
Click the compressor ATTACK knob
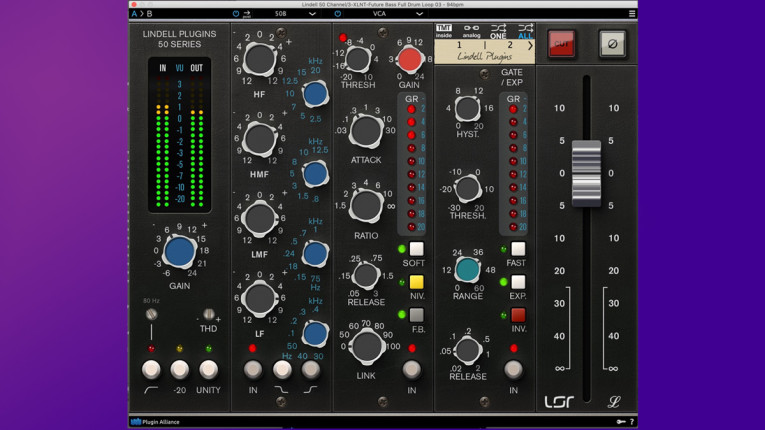pos(366,132)
